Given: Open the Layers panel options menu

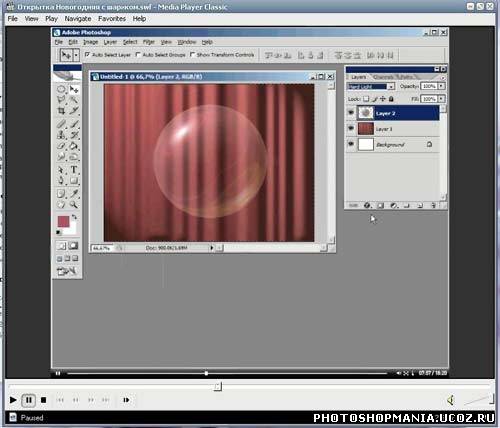Looking at the screenshot, I should click(x=442, y=77).
